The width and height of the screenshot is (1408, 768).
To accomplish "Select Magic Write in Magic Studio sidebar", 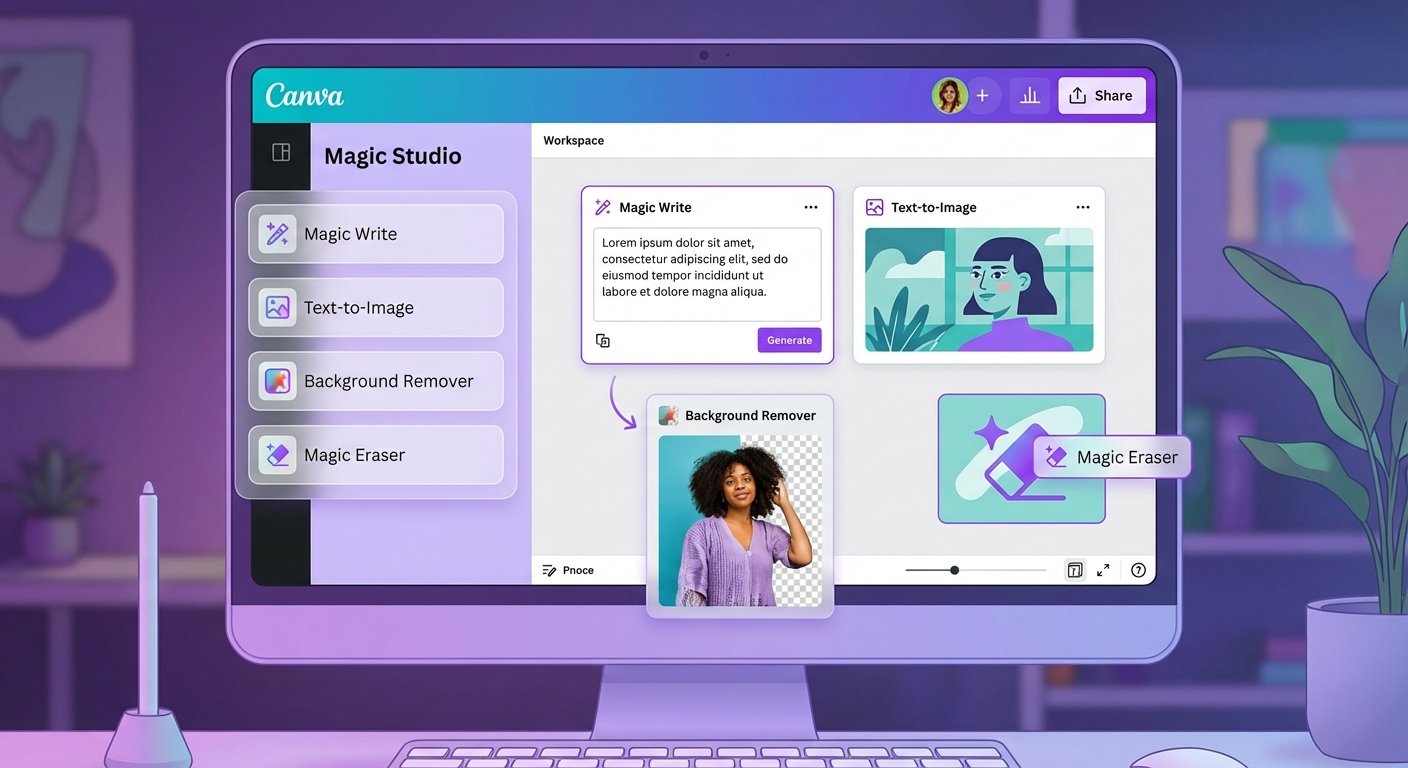I will 375,234.
